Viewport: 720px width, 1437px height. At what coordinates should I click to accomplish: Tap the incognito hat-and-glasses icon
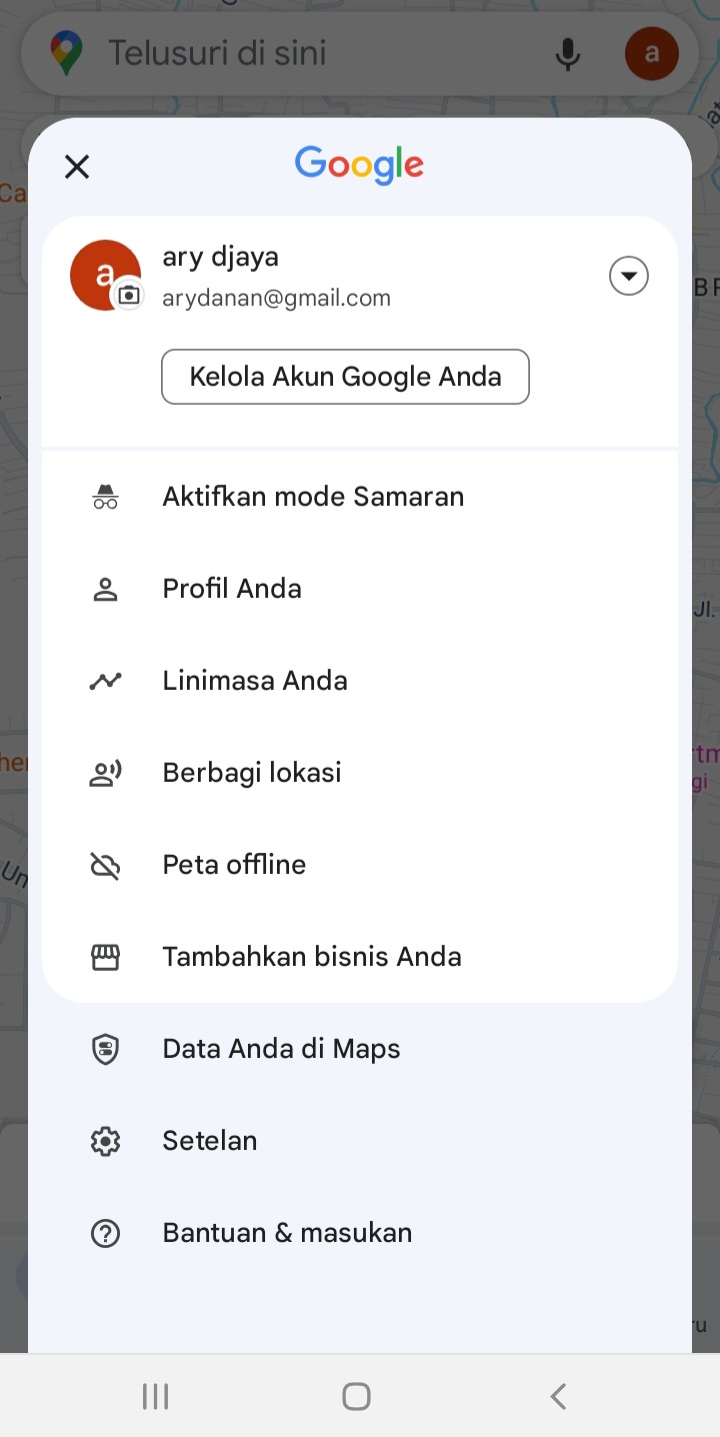click(105, 497)
